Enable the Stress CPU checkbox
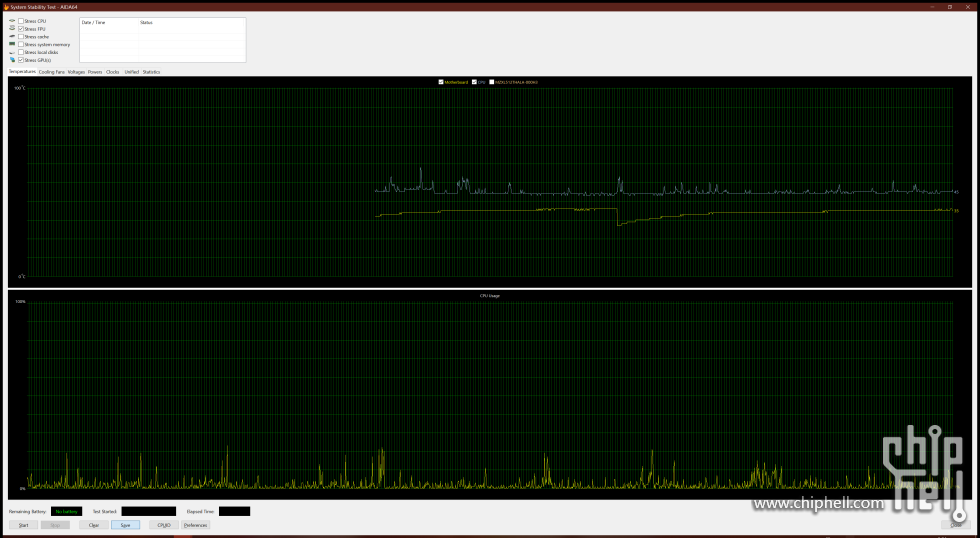Viewport: 980px width, 538px height. (x=21, y=21)
